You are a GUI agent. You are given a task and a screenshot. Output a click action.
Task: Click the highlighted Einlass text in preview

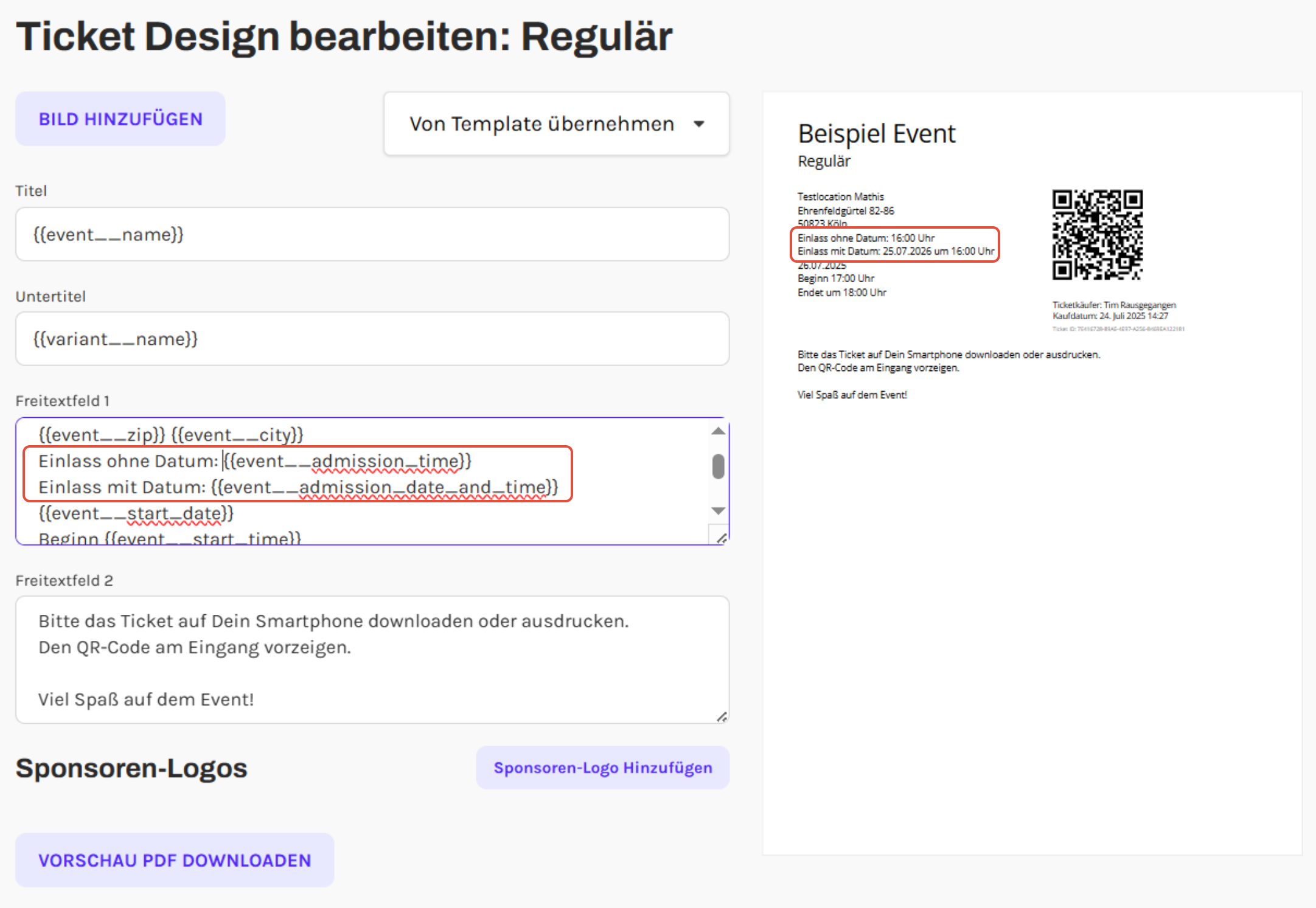coord(894,244)
